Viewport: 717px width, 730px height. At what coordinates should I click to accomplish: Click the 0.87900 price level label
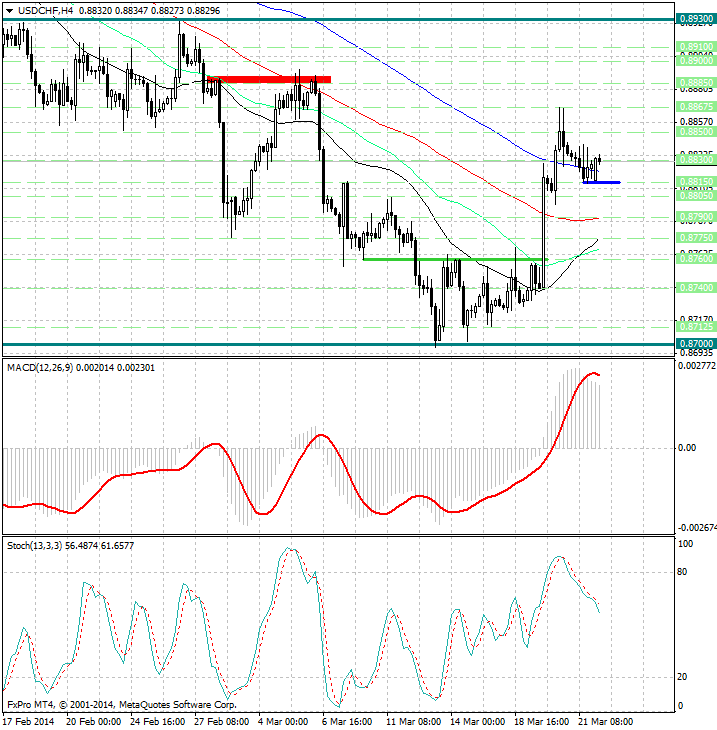[x=696, y=217]
